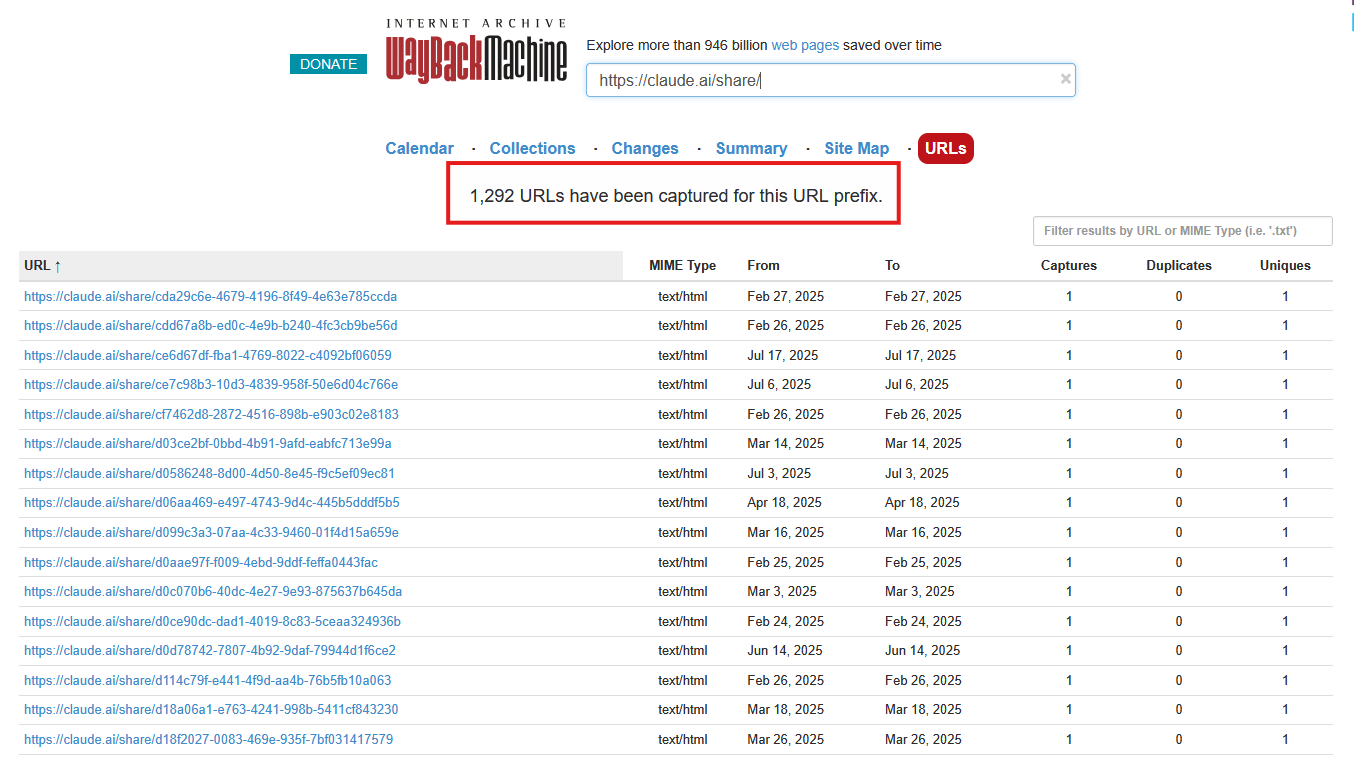The width and height of the screenshot is (1354, 760).
Task: Click 'Mar 26, 2025' To date cell
Action: 923,739
